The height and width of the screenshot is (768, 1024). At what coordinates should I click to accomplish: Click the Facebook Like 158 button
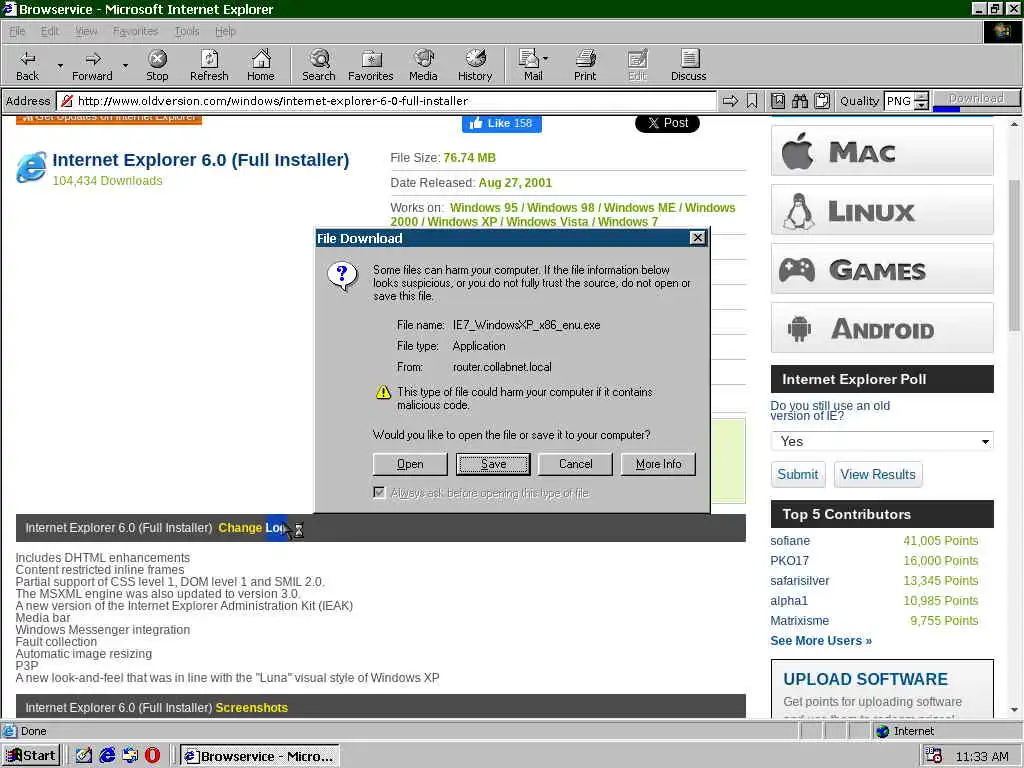click(x=502, y=123)
